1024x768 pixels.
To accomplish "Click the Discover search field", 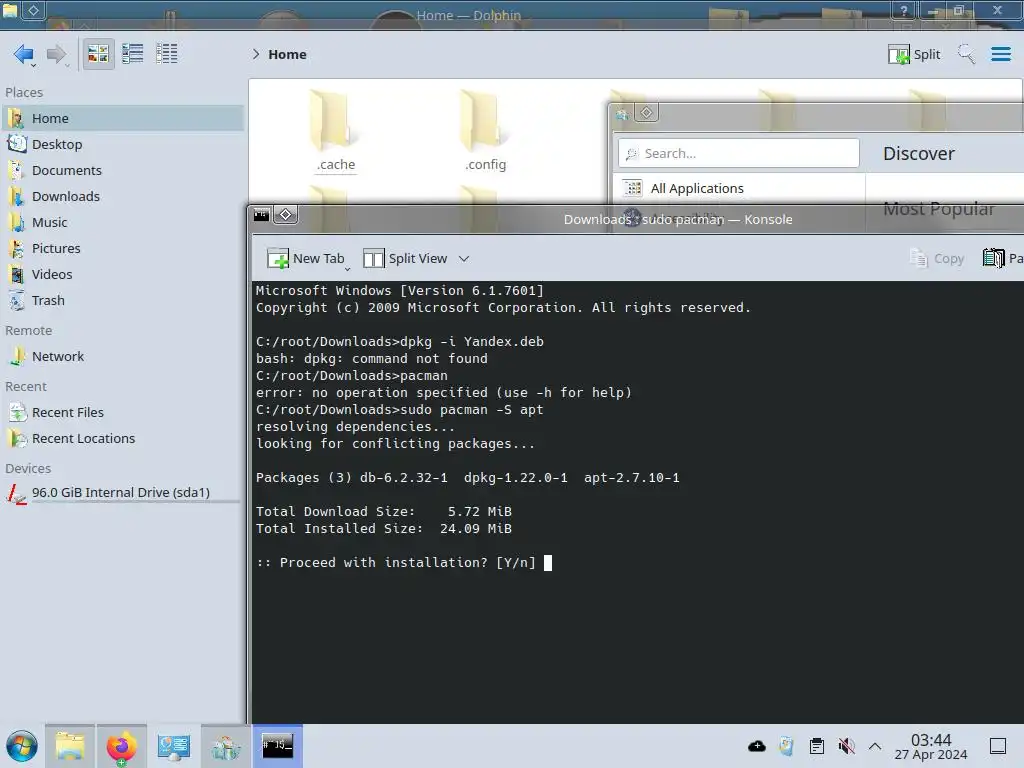I will [x=739, y=153].
